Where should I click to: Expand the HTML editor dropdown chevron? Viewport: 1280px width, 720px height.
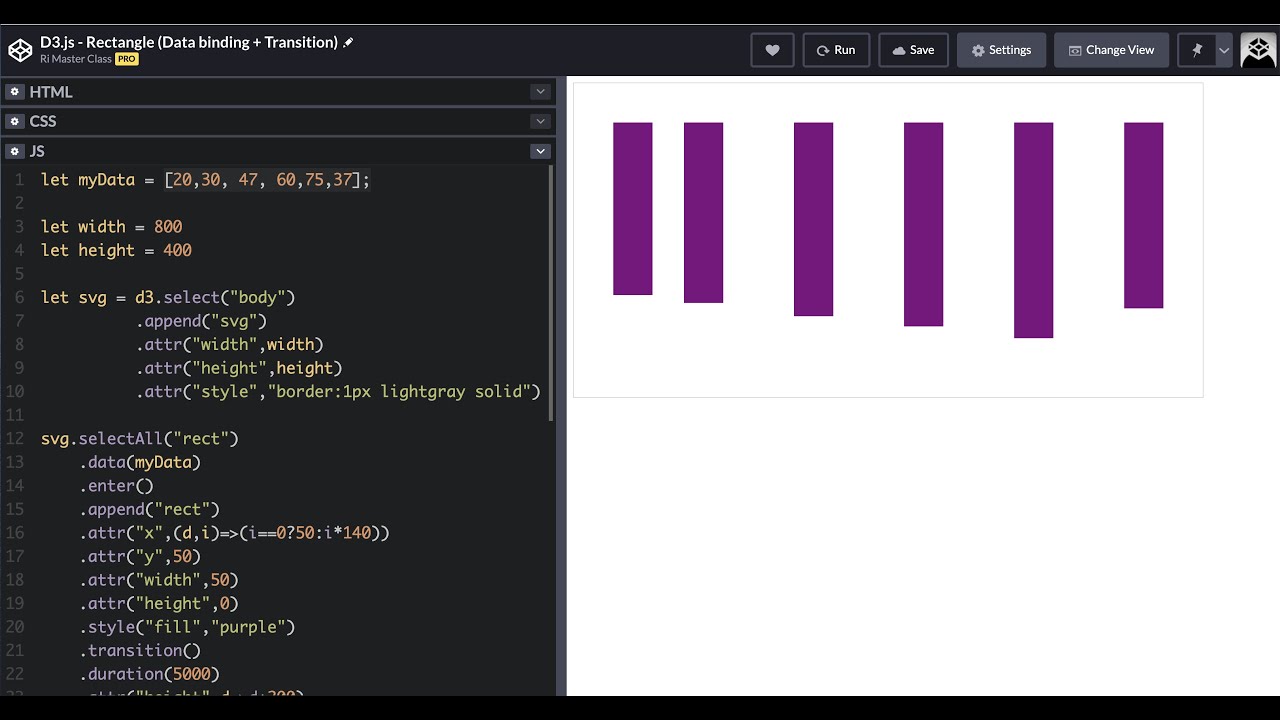(540, 91)
